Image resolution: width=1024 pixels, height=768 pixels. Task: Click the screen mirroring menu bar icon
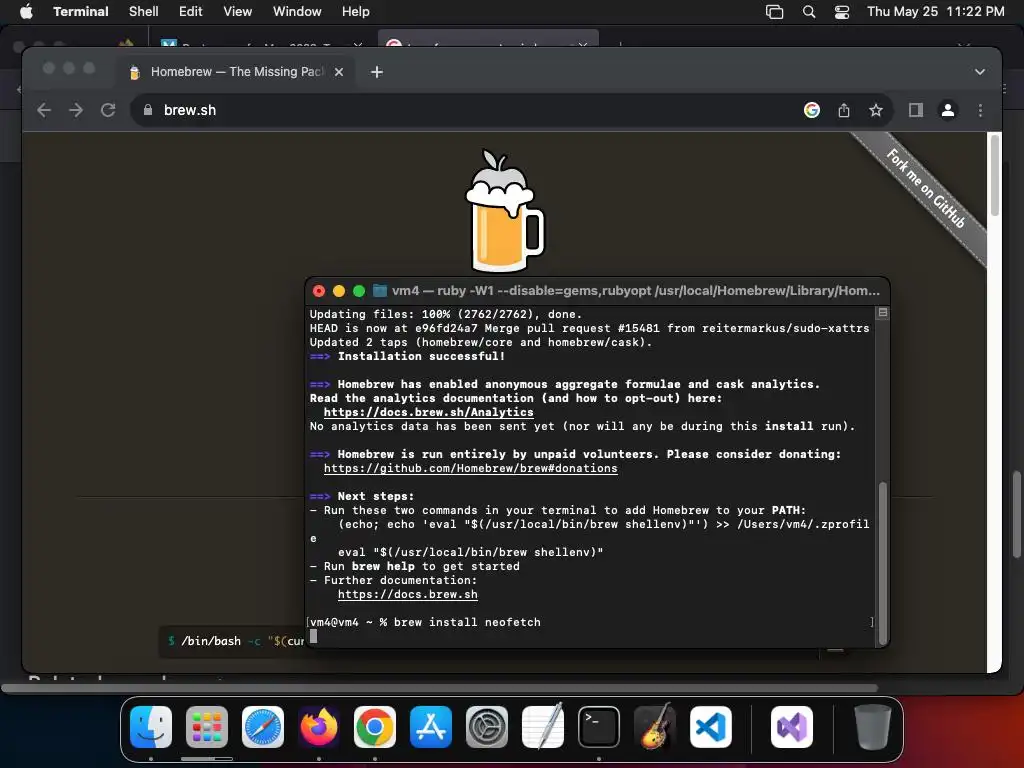tap(775, 12)
